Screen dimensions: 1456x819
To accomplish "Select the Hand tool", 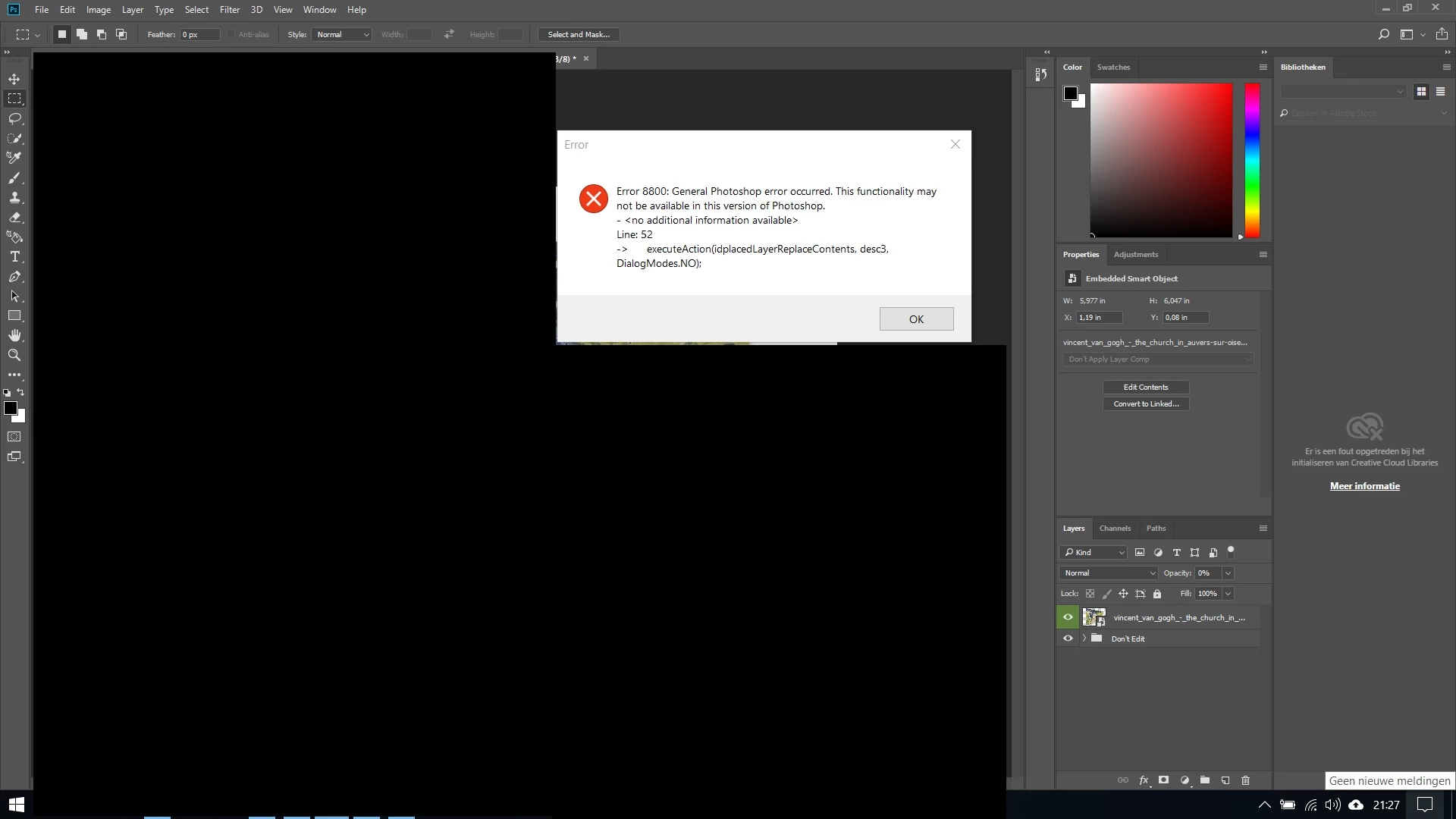I will point(14,335).
